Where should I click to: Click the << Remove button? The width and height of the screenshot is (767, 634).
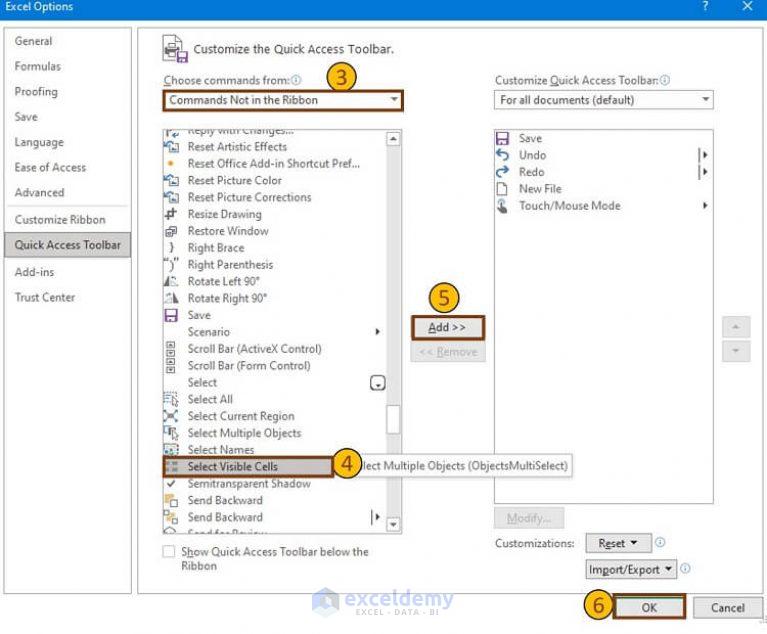tap(448, 352)
